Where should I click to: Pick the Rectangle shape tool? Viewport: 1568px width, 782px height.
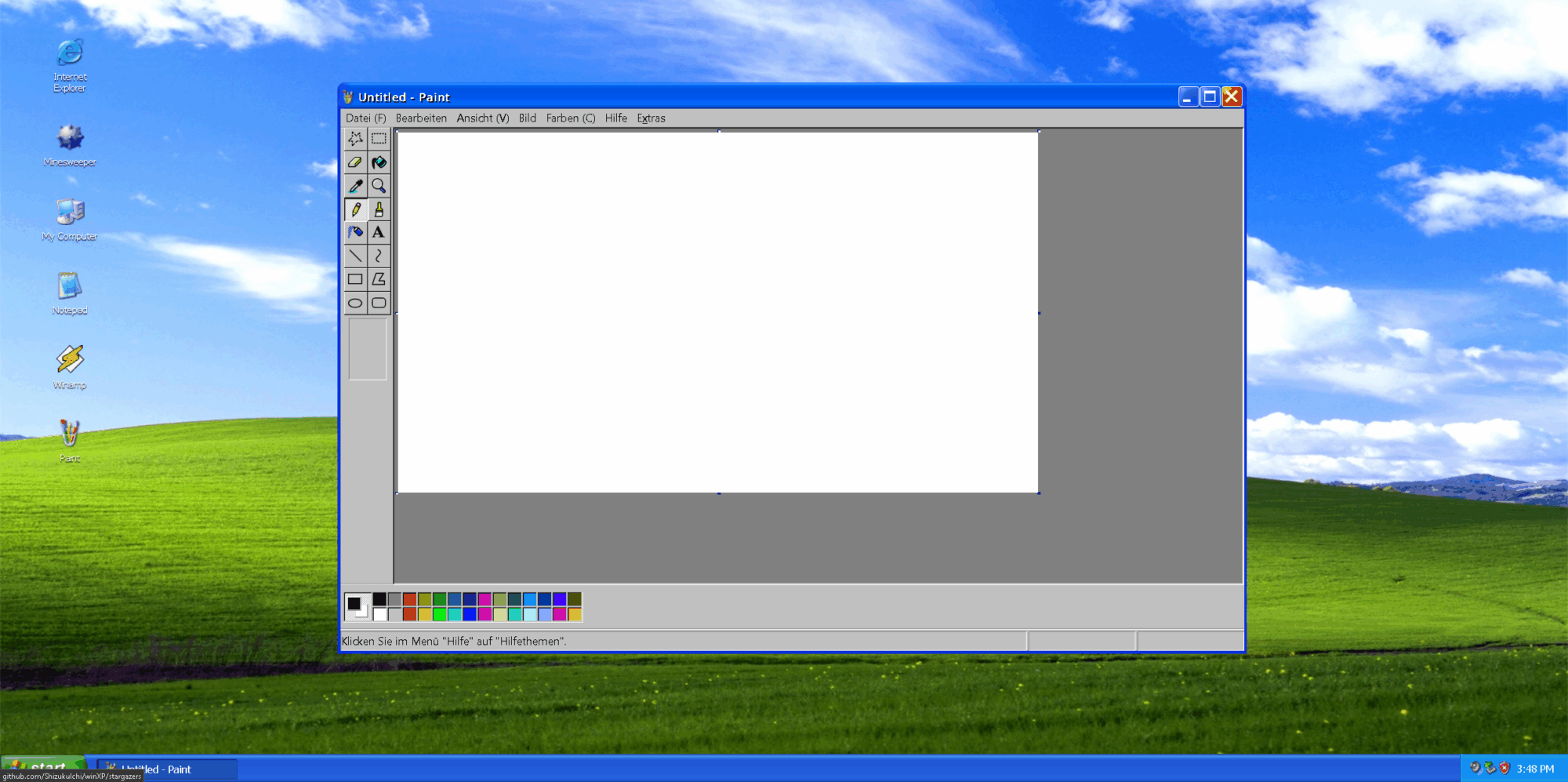(355, 279)
